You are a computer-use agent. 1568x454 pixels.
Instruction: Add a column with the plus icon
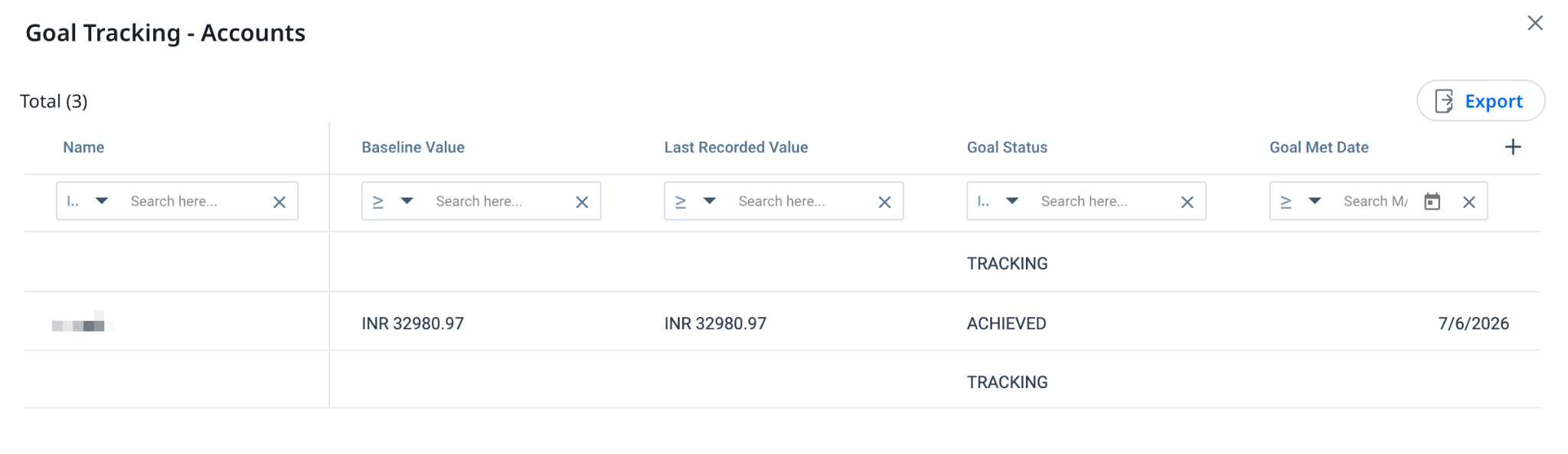coord(1512,147)
